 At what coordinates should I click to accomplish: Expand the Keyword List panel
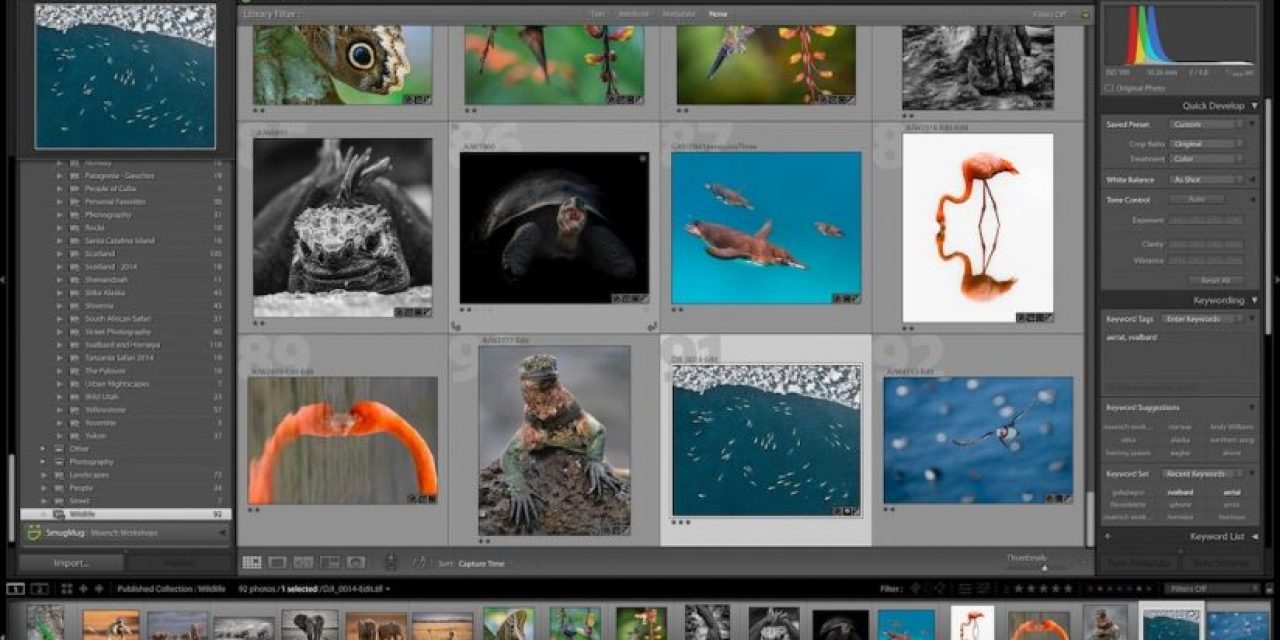pyautogui.click(x=1254, y=537)
